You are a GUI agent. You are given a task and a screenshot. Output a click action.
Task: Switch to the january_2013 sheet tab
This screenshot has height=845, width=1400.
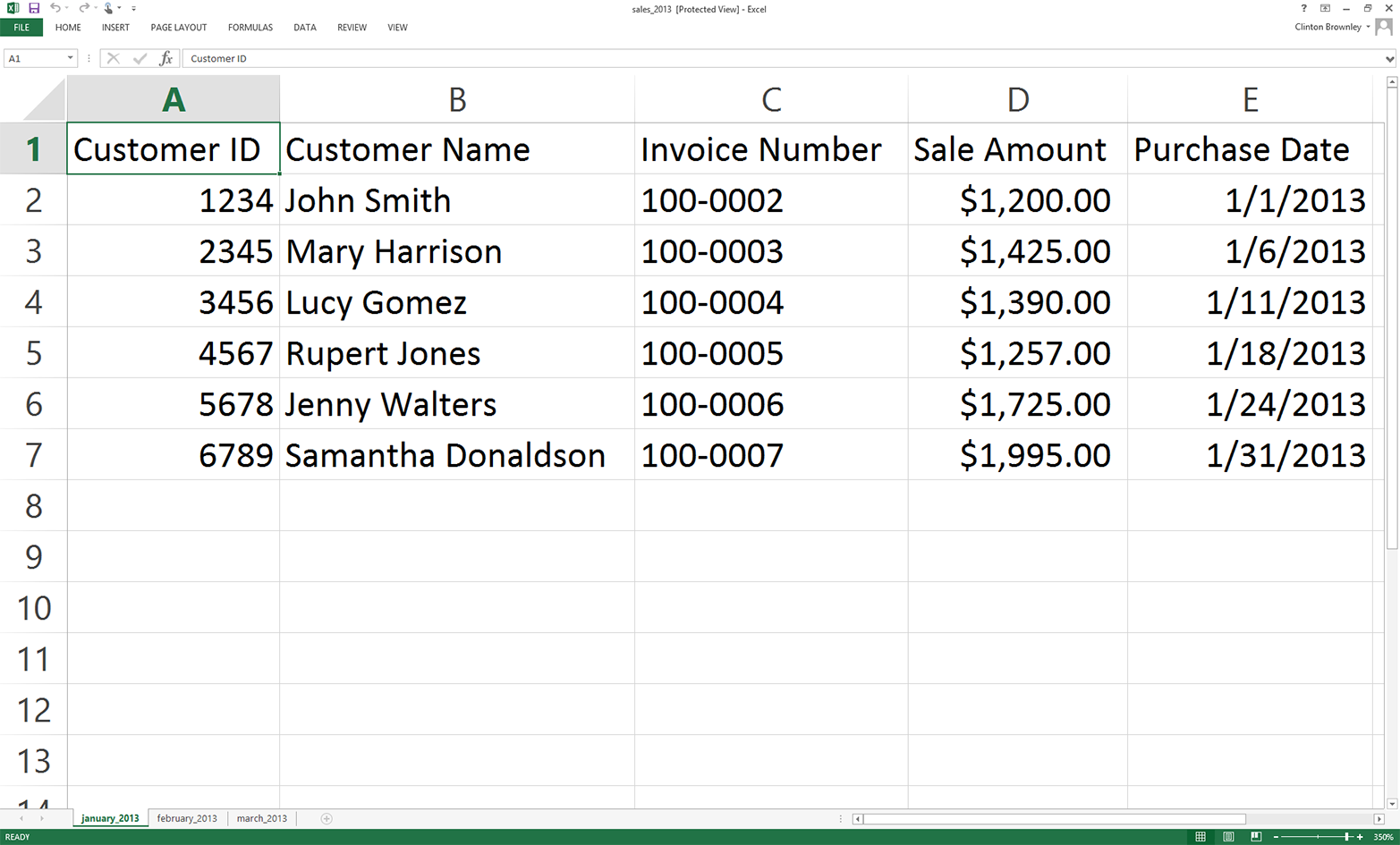[x=110, y=818]
